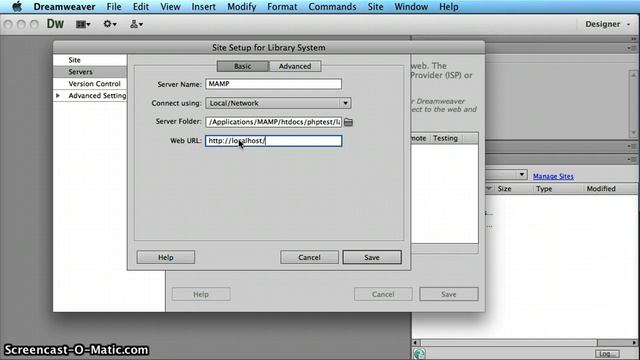Screen dimensions: 640x360
Task: Click the Testing column header
Action: (x=445, y=138)
